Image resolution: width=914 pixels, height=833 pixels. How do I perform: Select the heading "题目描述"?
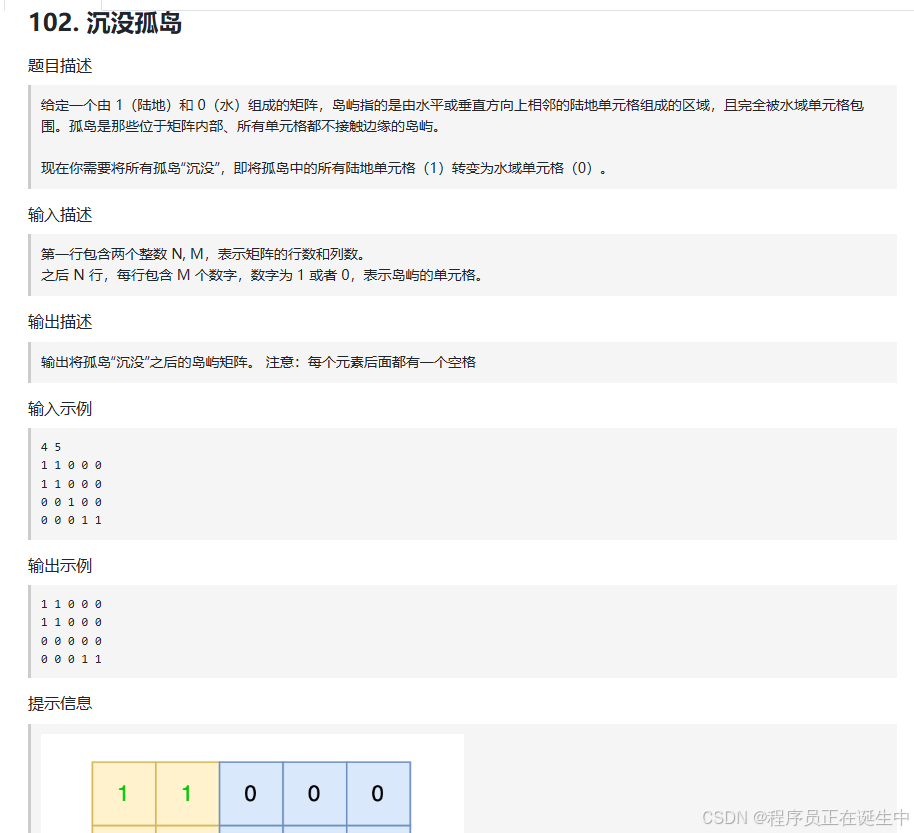(x=60, y=66)
